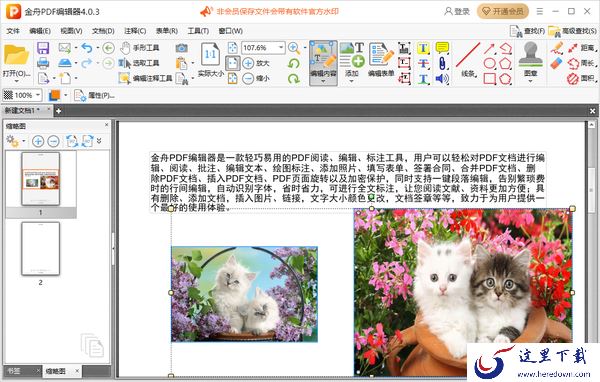Enlarge thumbnails with plus circle icon

click(38, 141)
